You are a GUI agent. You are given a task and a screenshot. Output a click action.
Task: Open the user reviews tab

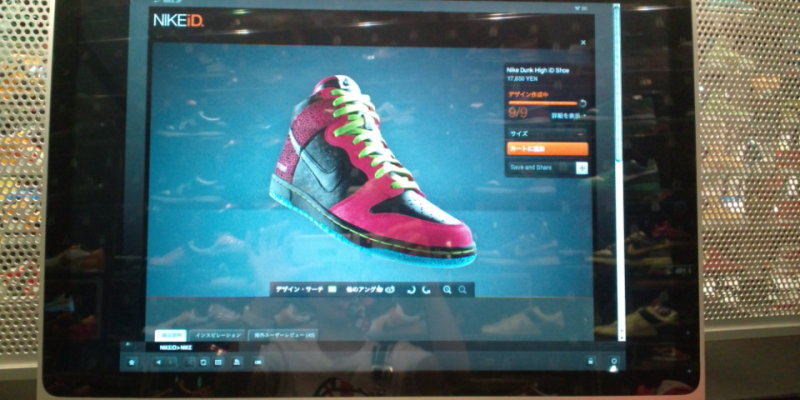click(x=282, y=335)
